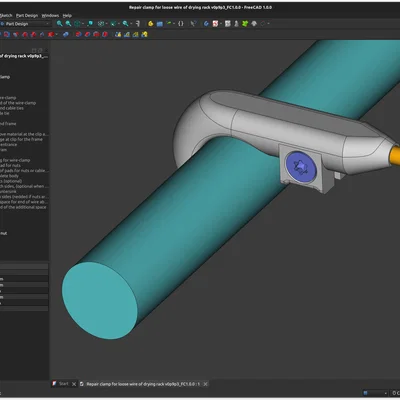400x400 pixels.
Task: Open the Help menu
Action: coord(67,16)
